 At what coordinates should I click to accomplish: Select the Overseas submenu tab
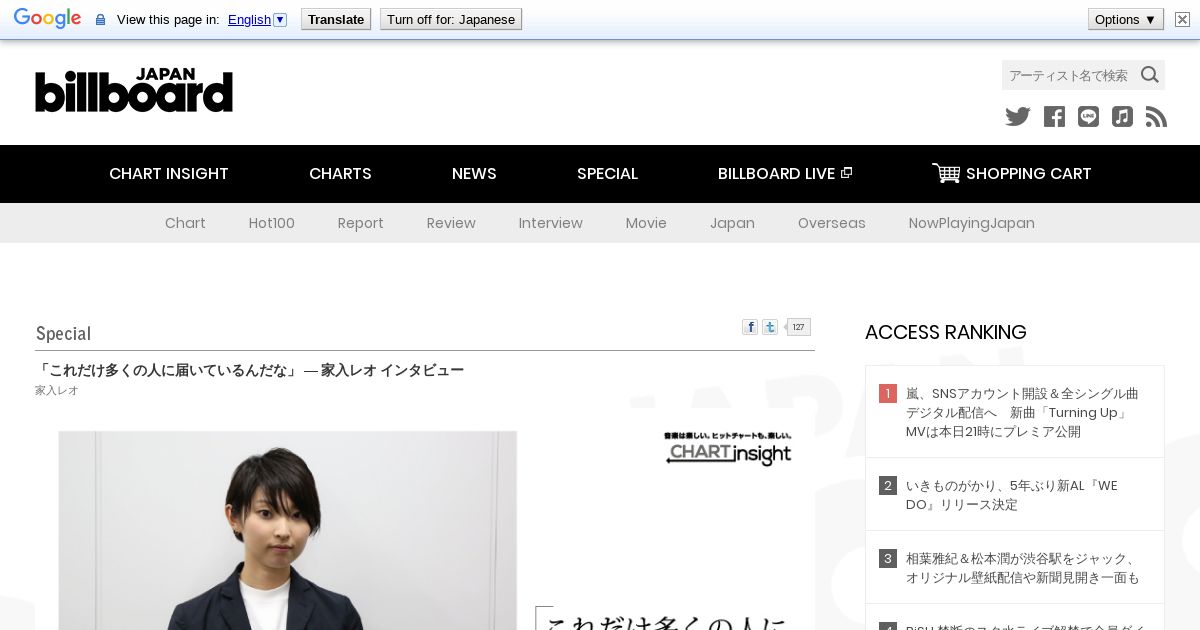click(x=831, y=223)
